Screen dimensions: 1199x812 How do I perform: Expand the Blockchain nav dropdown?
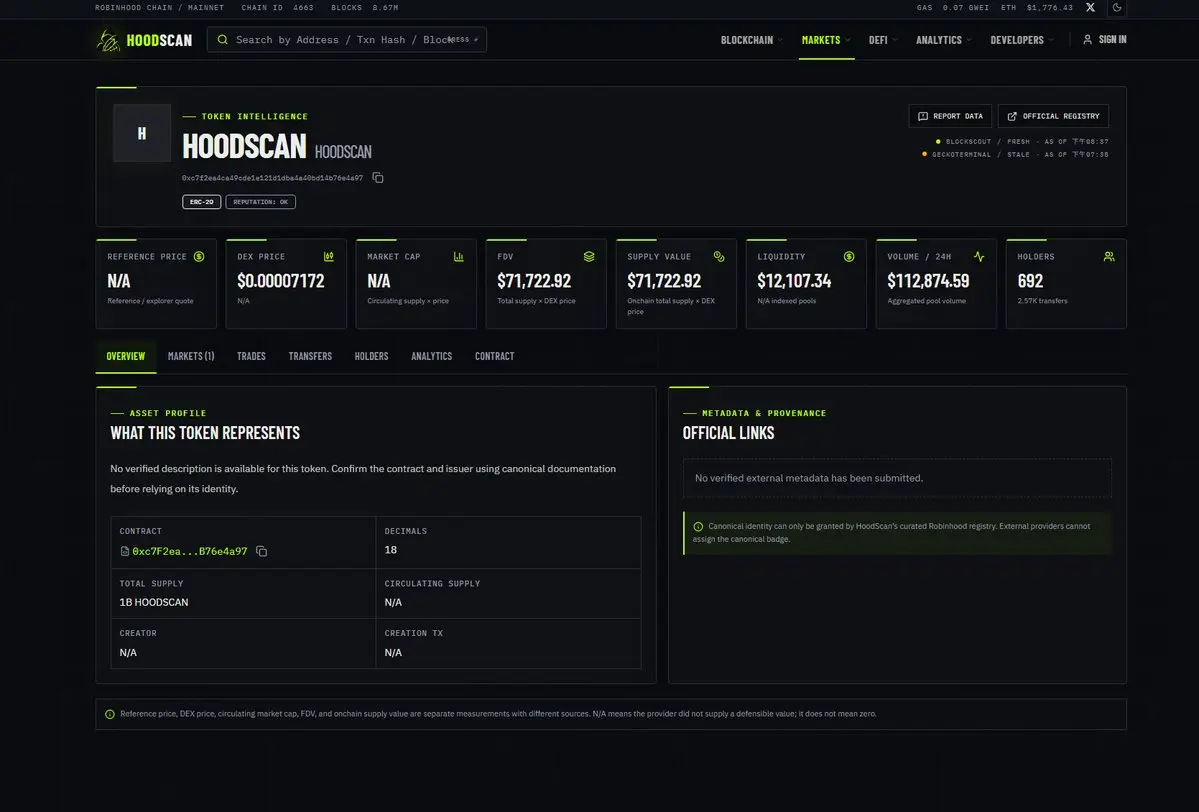pos(752,40)
